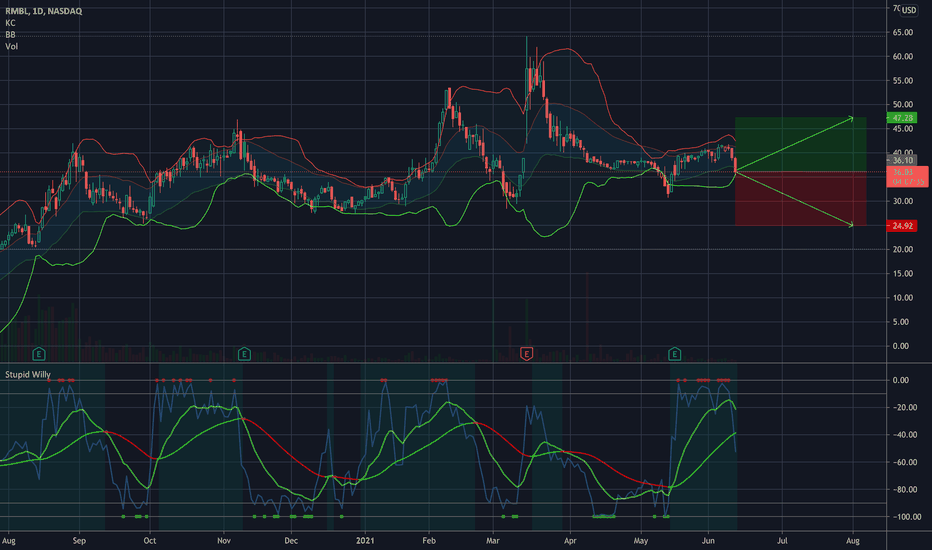Click the 60.00 price scale label
Image resolution: width=932 pixels, height=550 pixels.
[902, 56]
